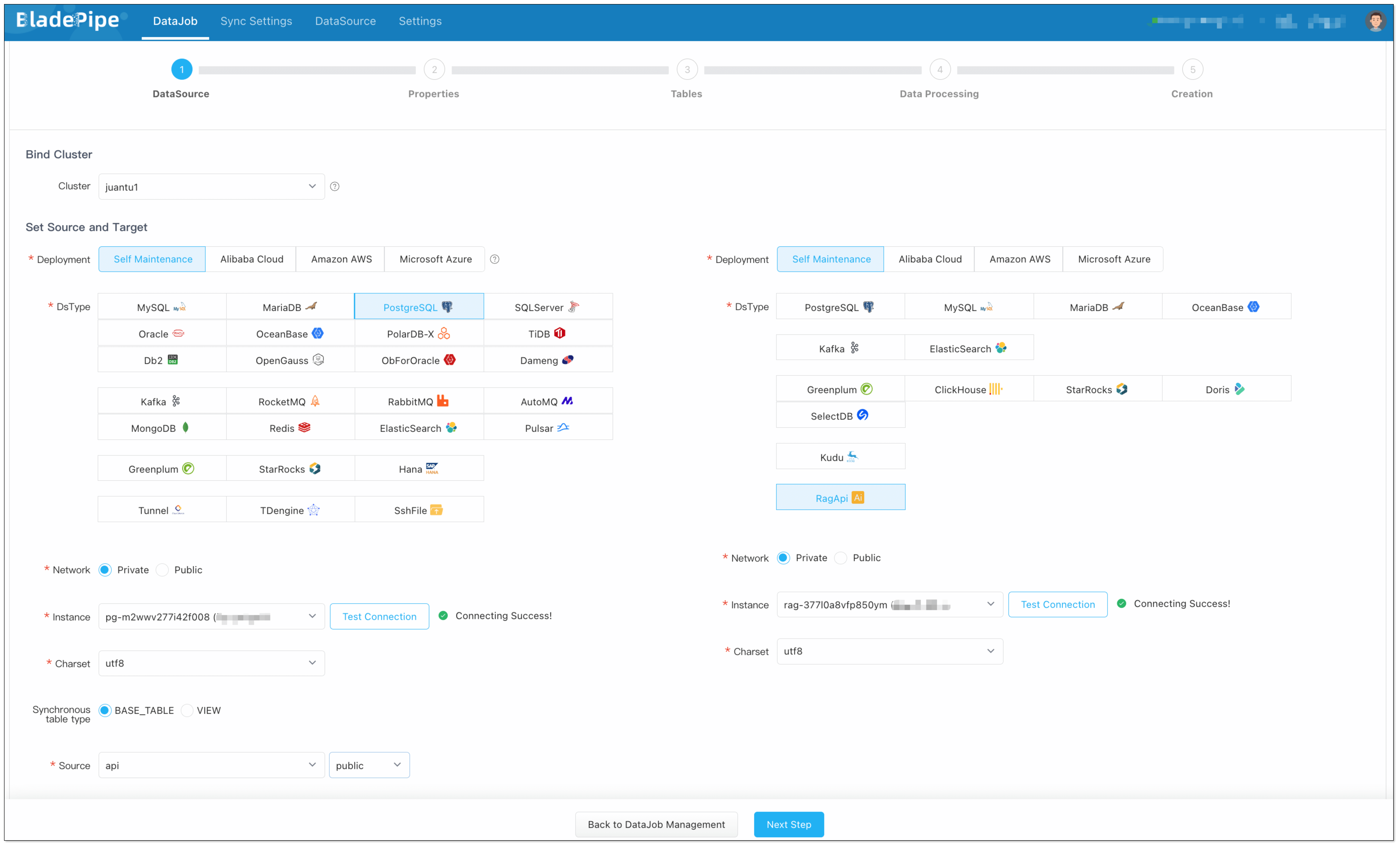Open the public schema dropdown
The width and height of the screenshot is (1400, 847).
pos(369,765)
